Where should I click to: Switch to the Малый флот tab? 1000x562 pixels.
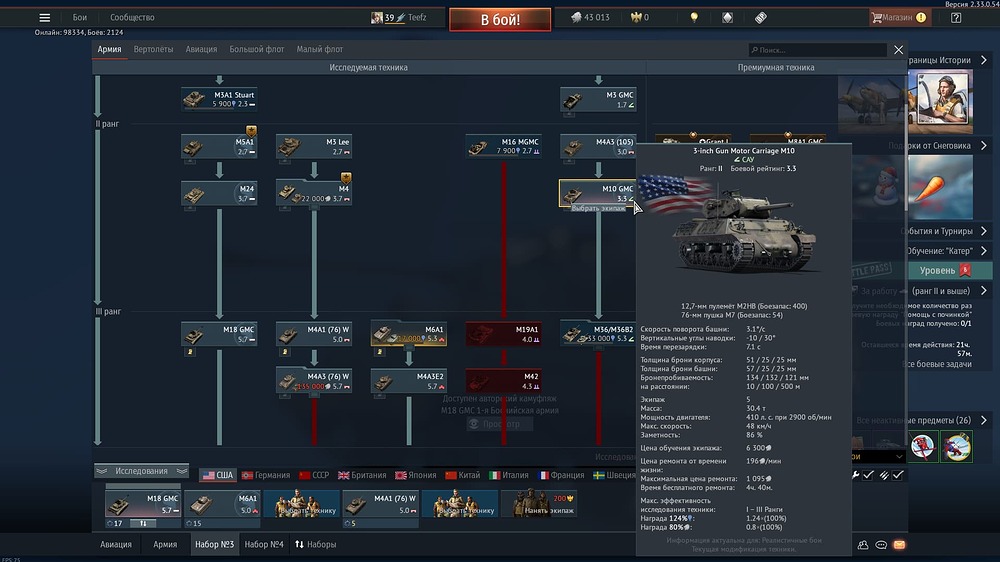tap(320, 49)
